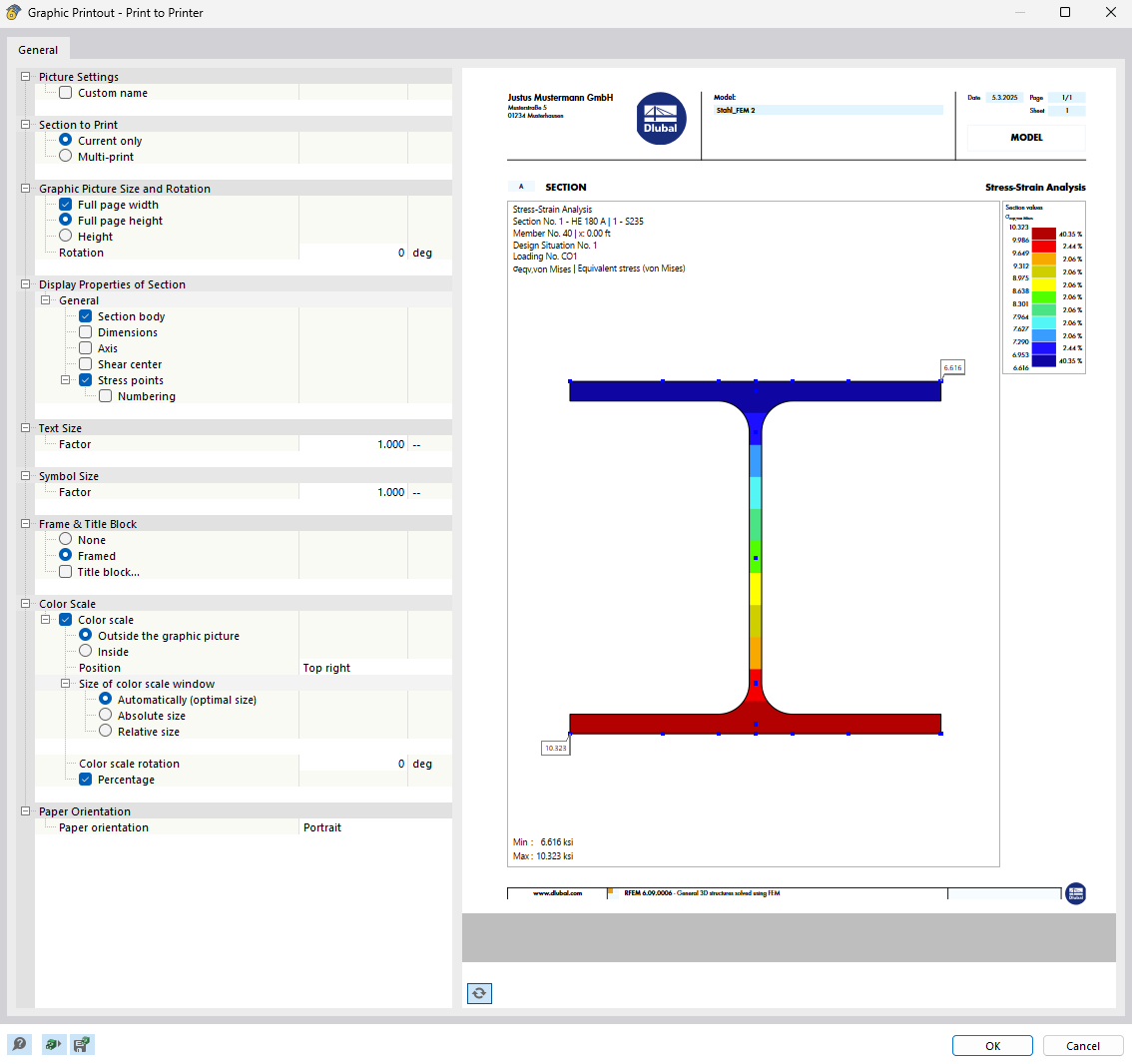Viewport: 1132px width, 1064px height.
Task: Open the Position dropdown showing Top right
Action: click(375, 668)
